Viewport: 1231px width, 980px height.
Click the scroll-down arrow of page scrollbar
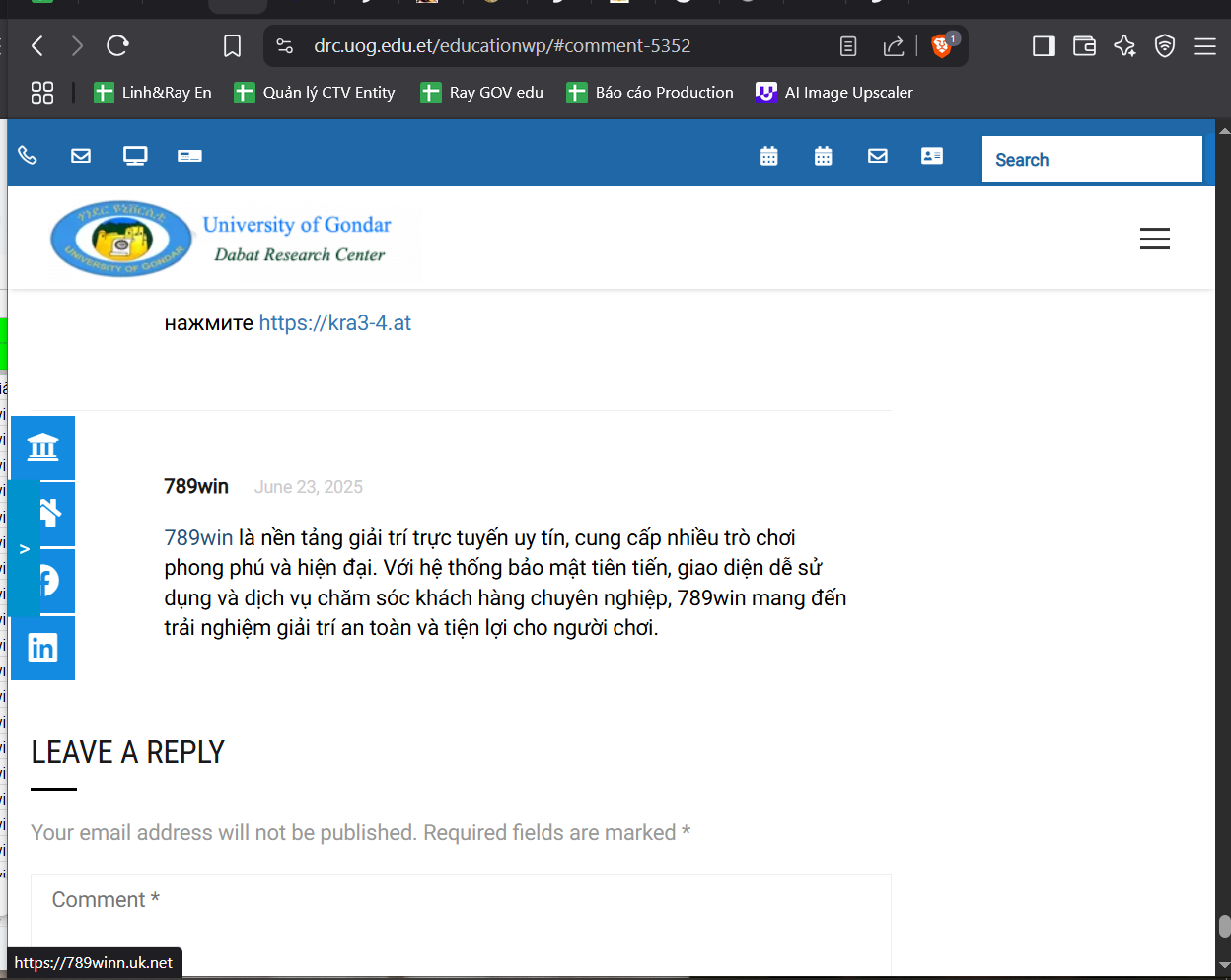(1224, 965)
